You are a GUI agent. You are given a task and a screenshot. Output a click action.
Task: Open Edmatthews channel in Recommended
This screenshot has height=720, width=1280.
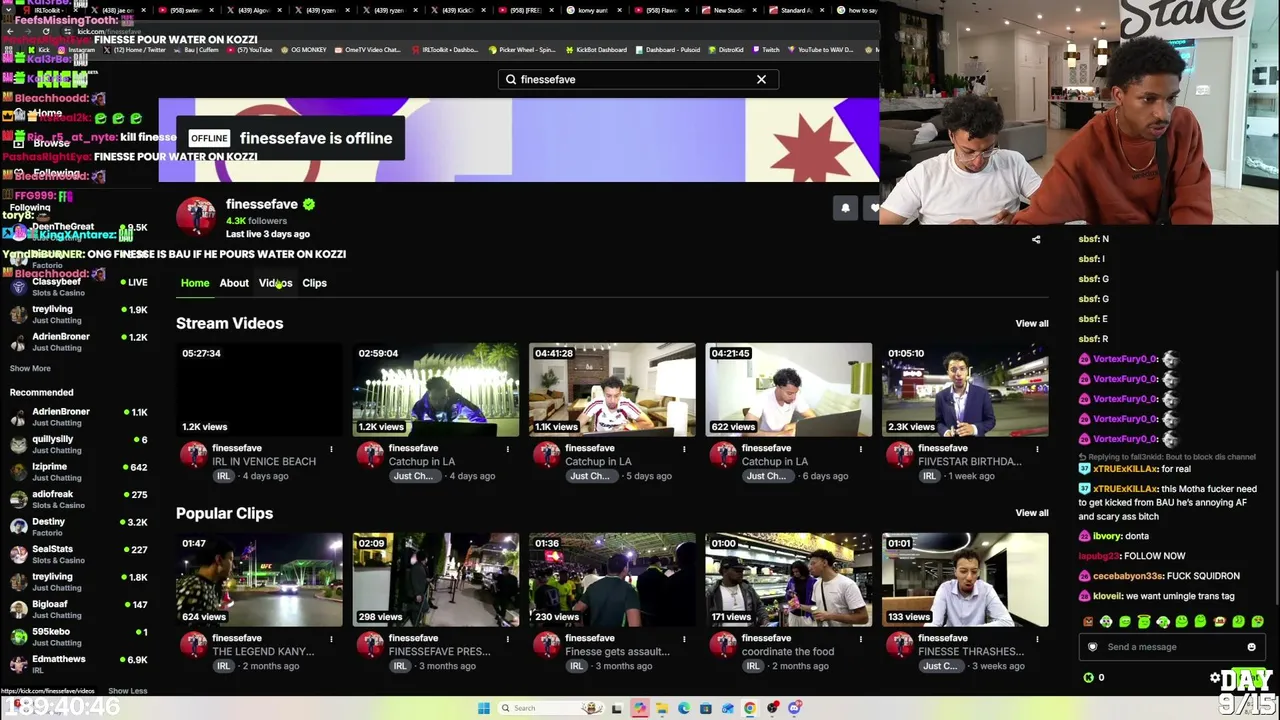tap(78, 664)
